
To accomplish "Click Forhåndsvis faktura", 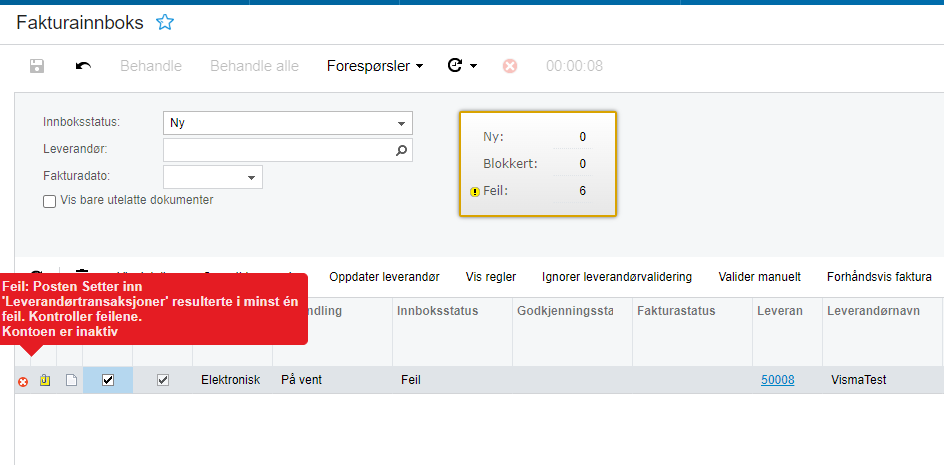I will (x=880, y=277).
